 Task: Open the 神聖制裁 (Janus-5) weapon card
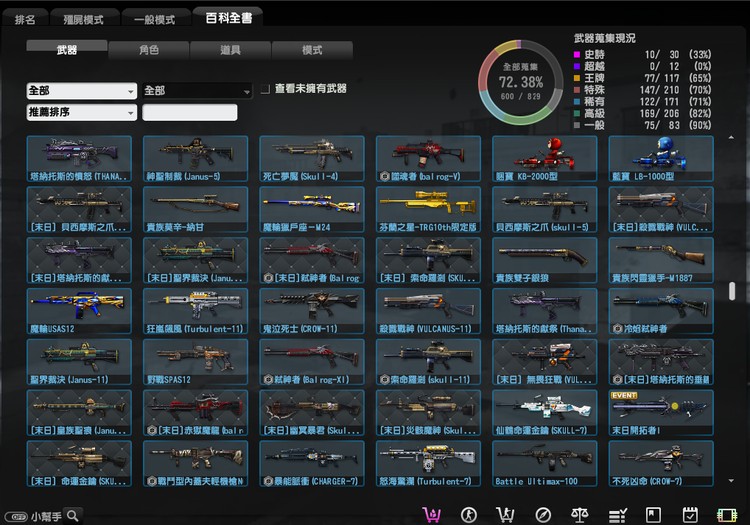click(x=196, y=158)
